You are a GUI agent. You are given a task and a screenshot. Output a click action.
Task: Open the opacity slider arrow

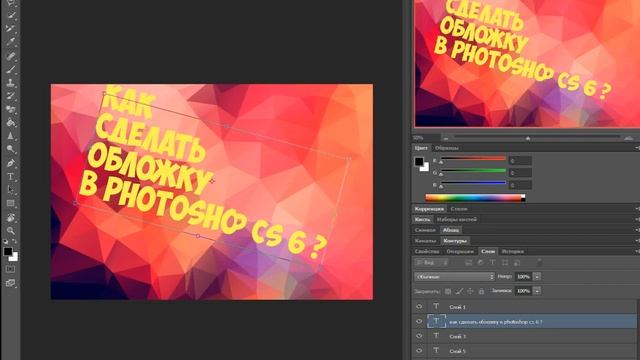(537, 277)
